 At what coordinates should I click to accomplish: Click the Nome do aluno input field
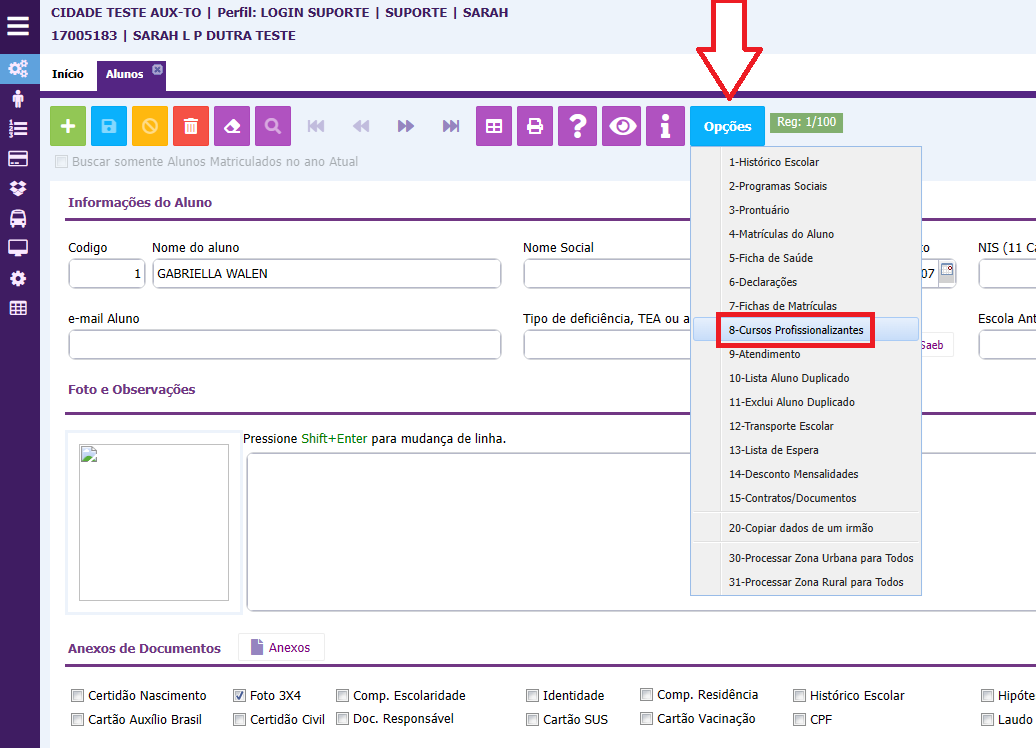326,274
